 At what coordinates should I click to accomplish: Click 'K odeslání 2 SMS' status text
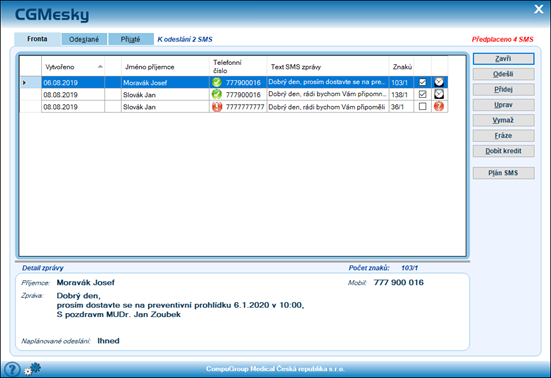(185, 39)
